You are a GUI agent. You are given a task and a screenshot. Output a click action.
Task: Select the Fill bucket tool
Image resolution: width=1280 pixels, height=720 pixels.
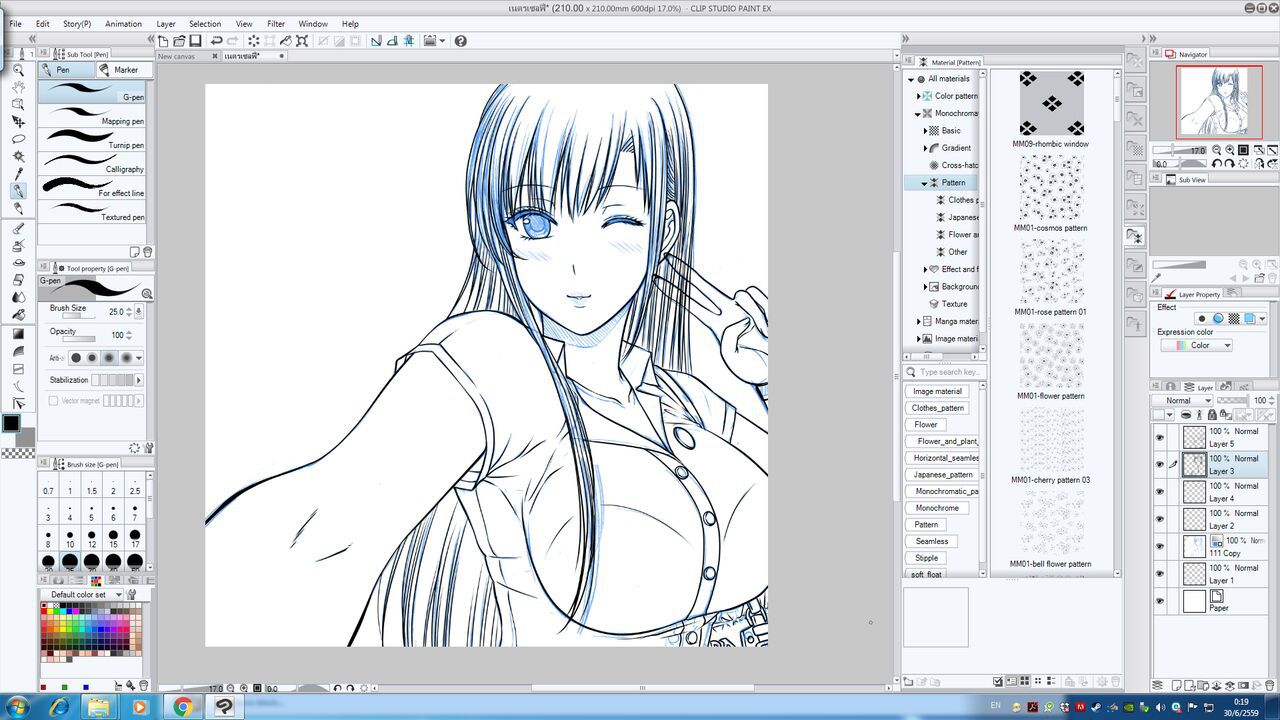tap(18, 314)
